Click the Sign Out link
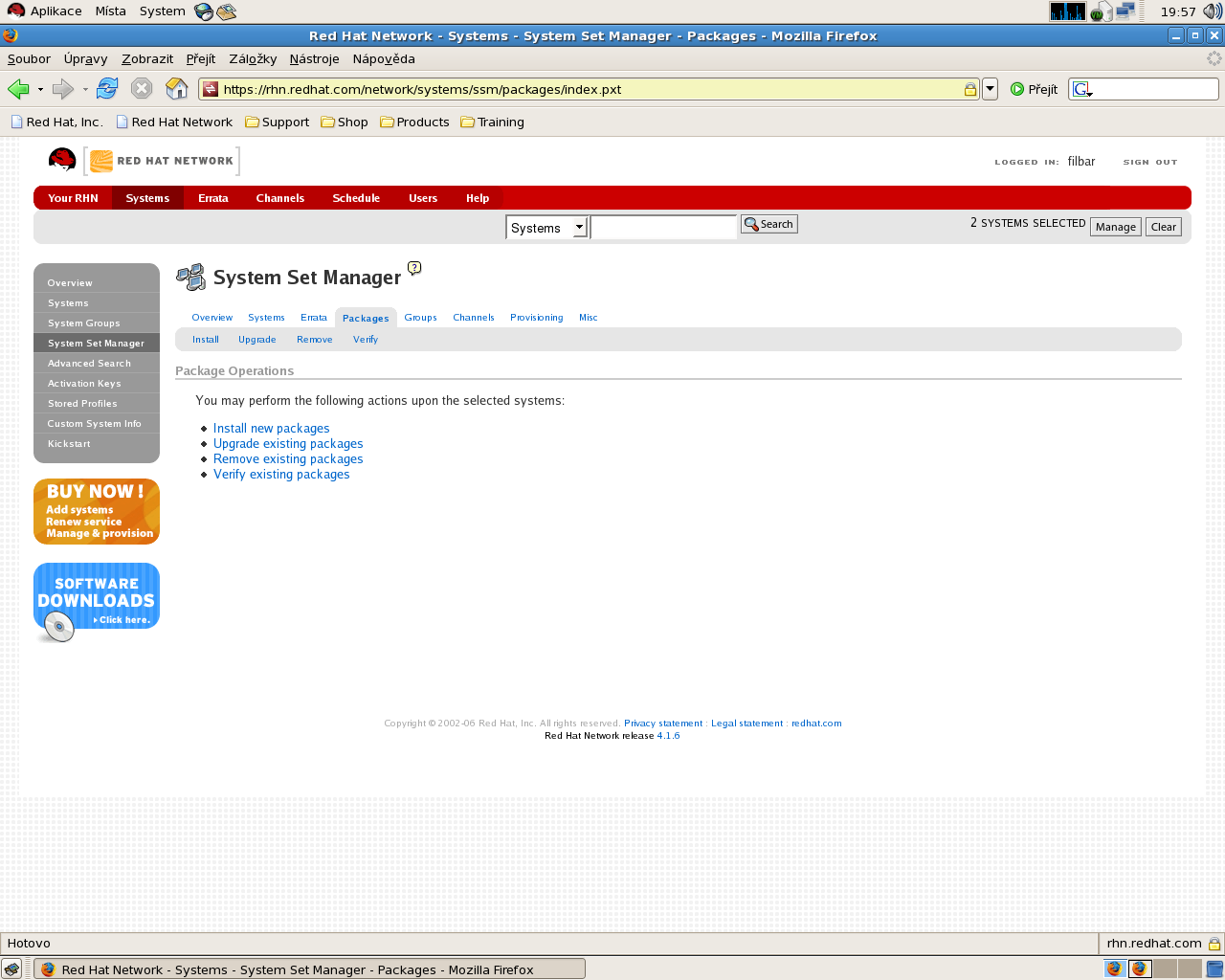The image size is (1225, 980). pyautogui.click(x=1150, y=162)
